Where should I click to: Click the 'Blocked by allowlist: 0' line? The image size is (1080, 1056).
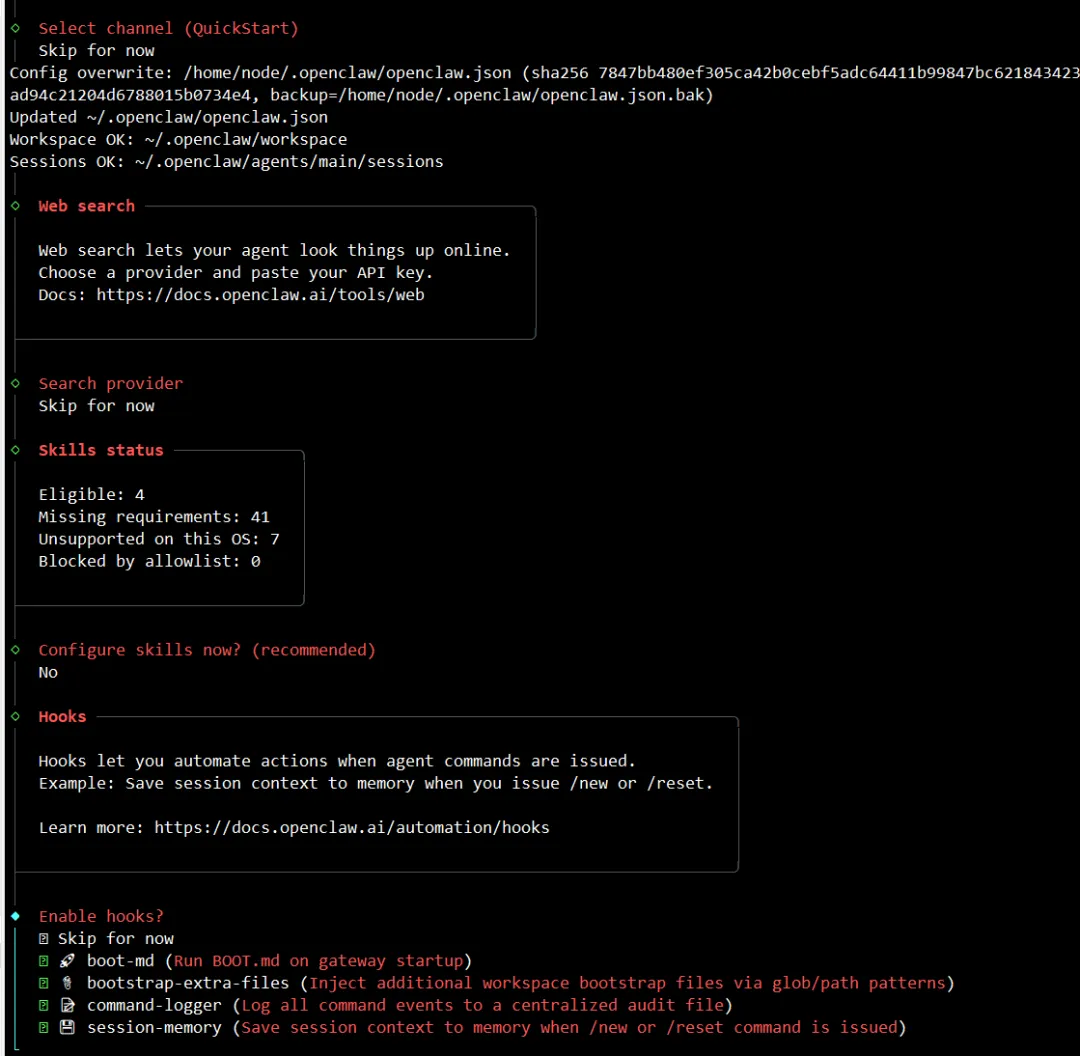149,561
